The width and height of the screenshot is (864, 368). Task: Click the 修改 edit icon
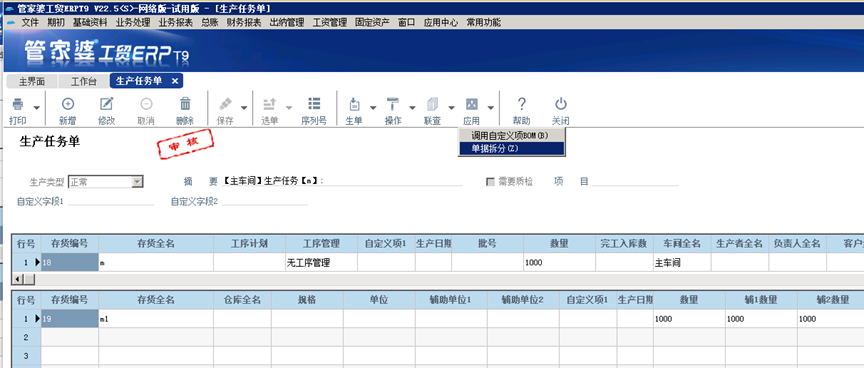(106, 104)
